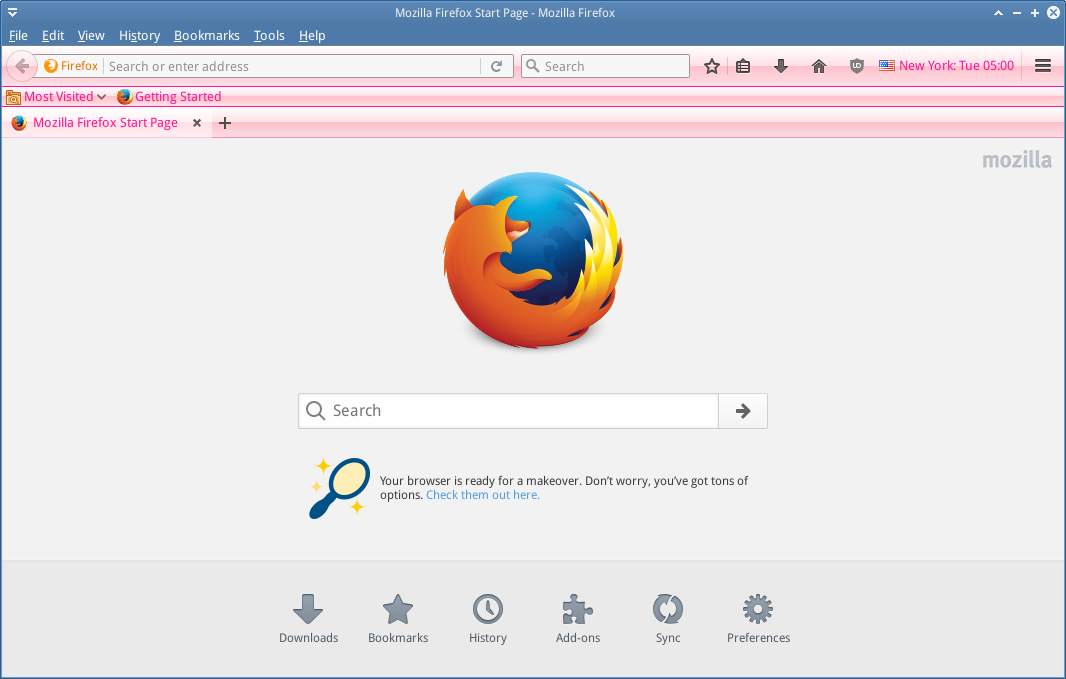This screenshot has width=1066, height=679.
Task: Go to the home page icon
Action: [x=819, y=66]
